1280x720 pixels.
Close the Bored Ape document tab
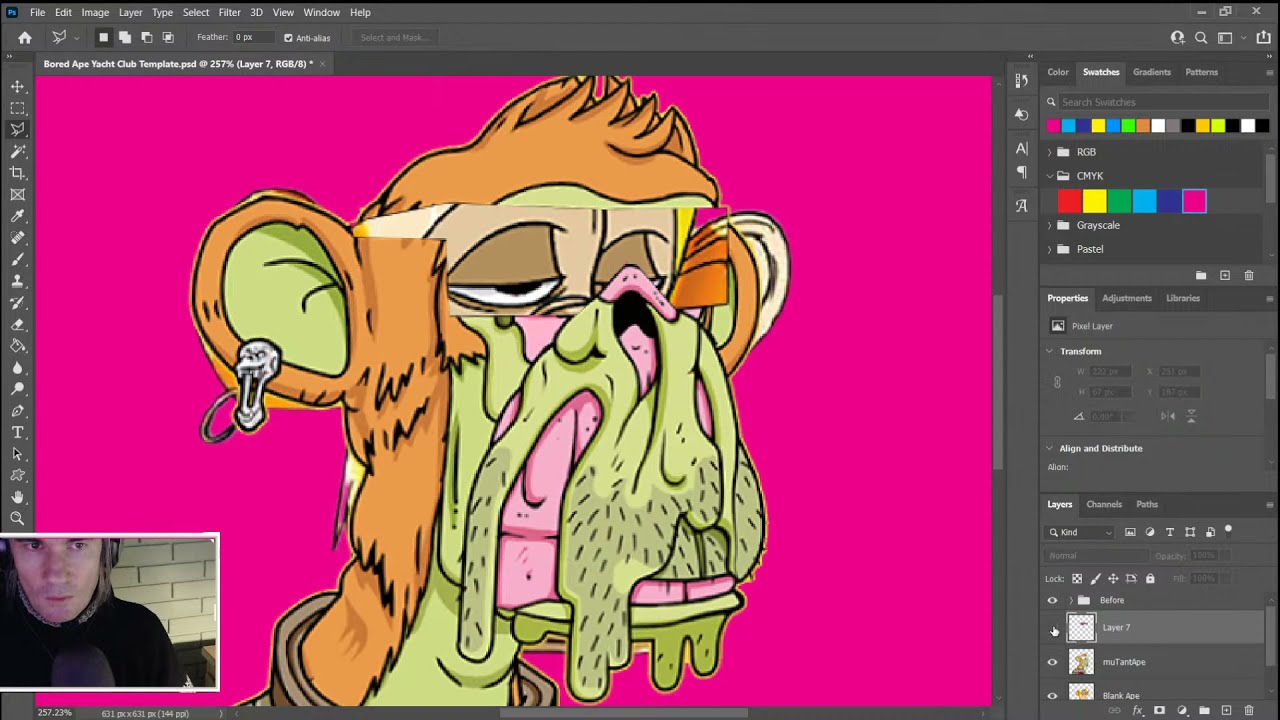323,64
